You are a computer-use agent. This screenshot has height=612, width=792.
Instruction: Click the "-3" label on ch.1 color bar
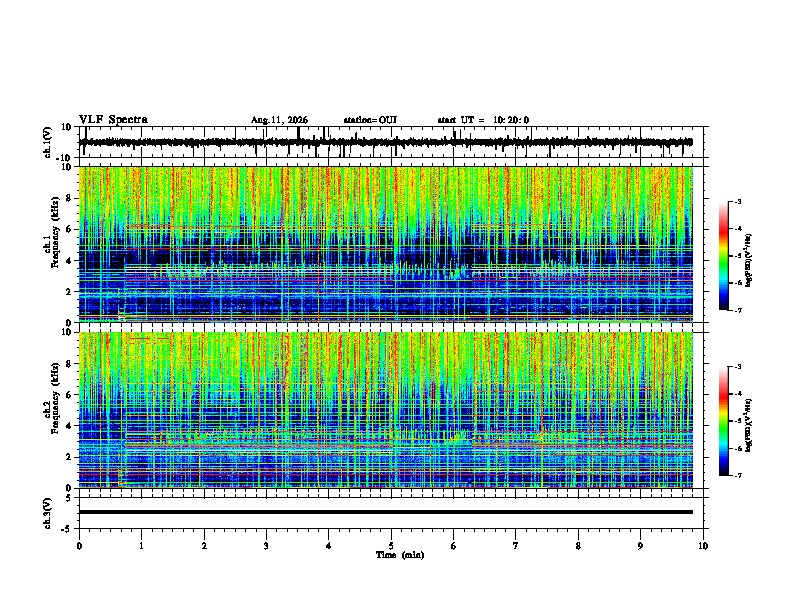(737, 201)
